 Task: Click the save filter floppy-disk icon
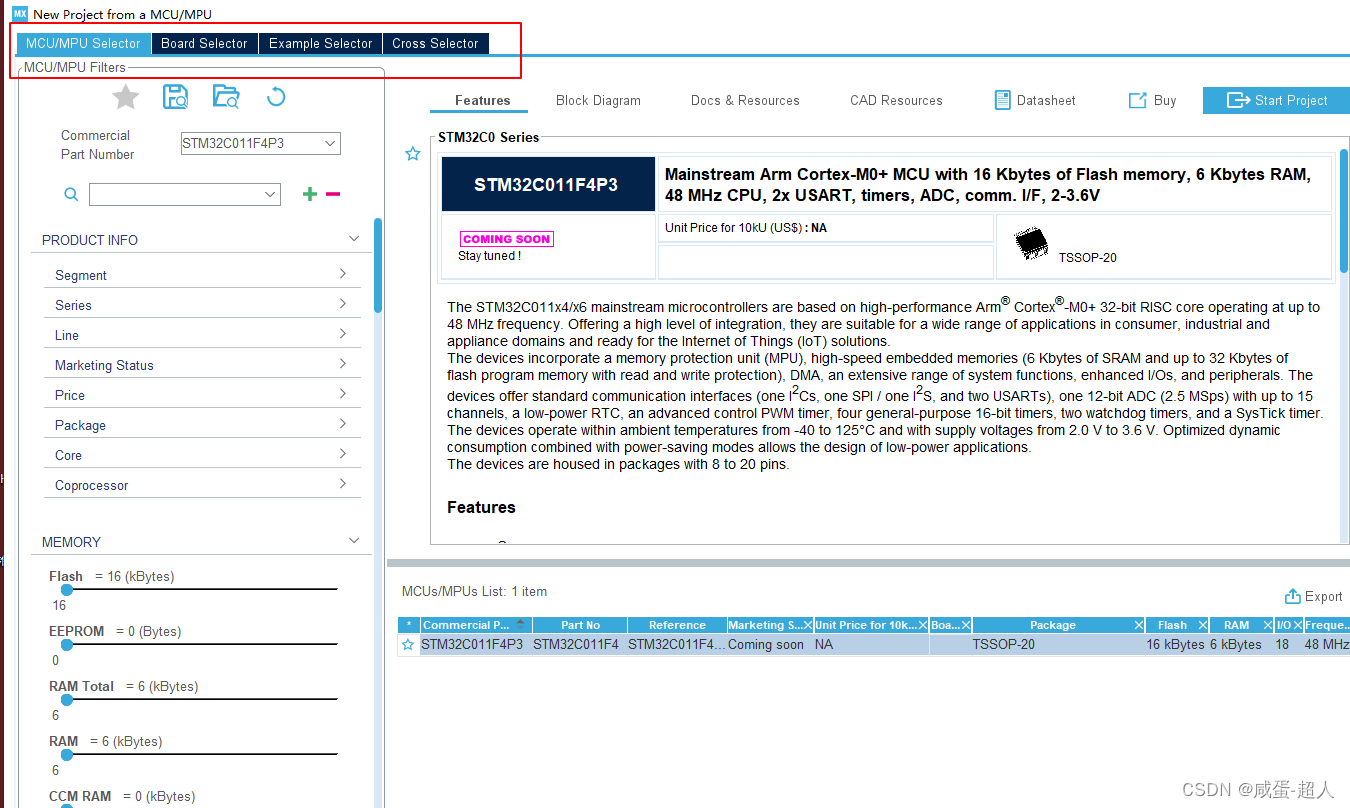[176, 97]
